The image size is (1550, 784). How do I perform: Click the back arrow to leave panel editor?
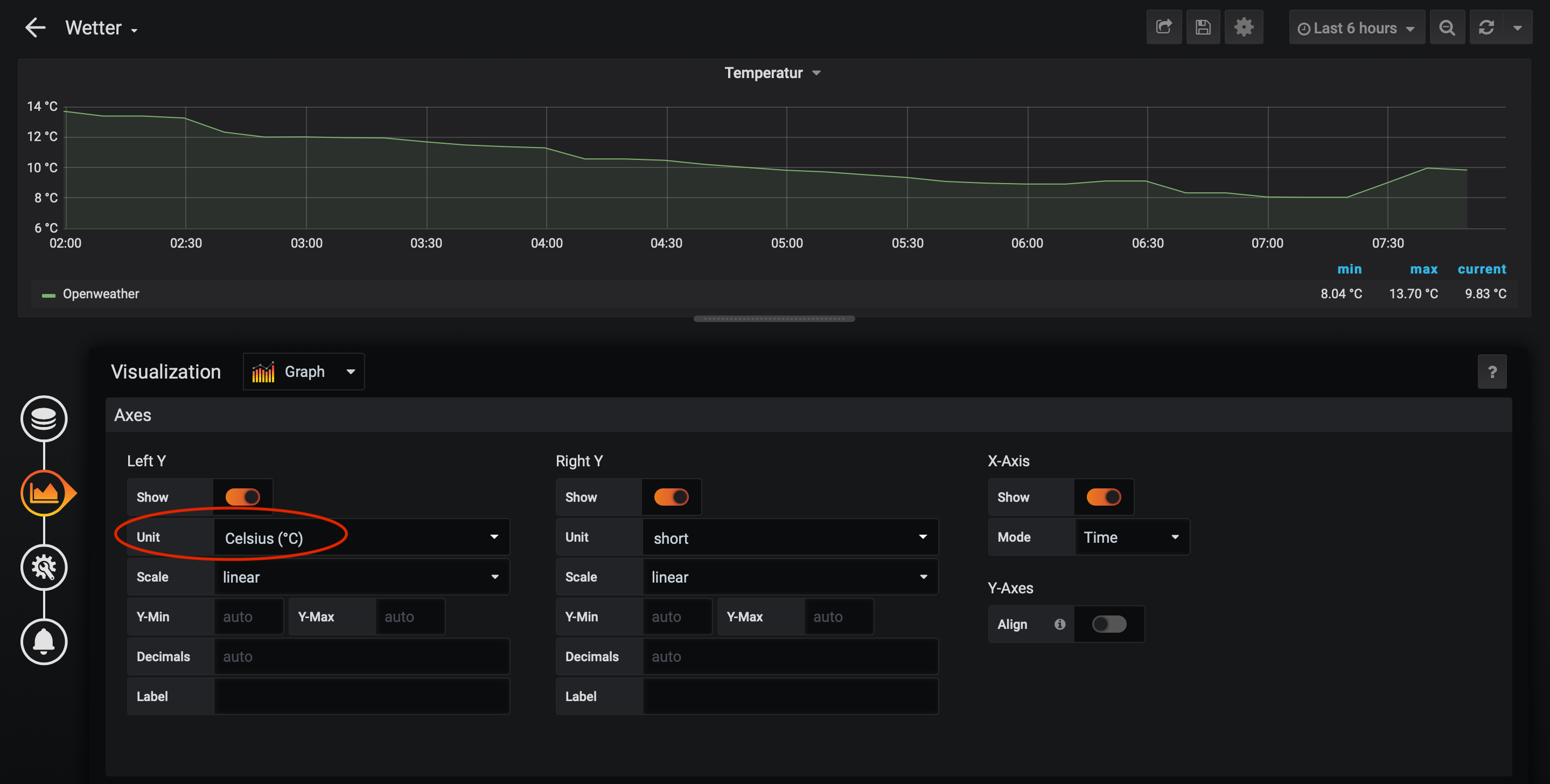(x=35, y=27)
